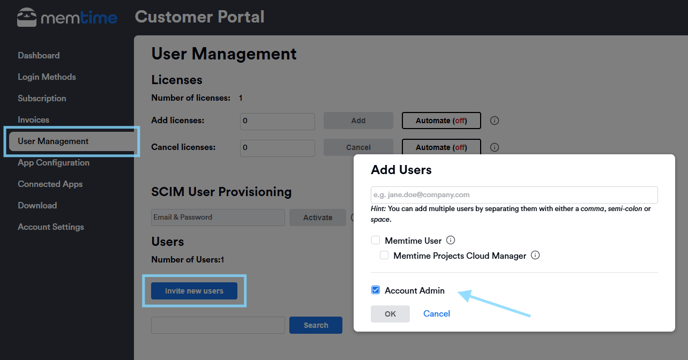Toggle Automate for Add licenses
Viewport: 688px width, 360px height.
click(x=441, y=121)
